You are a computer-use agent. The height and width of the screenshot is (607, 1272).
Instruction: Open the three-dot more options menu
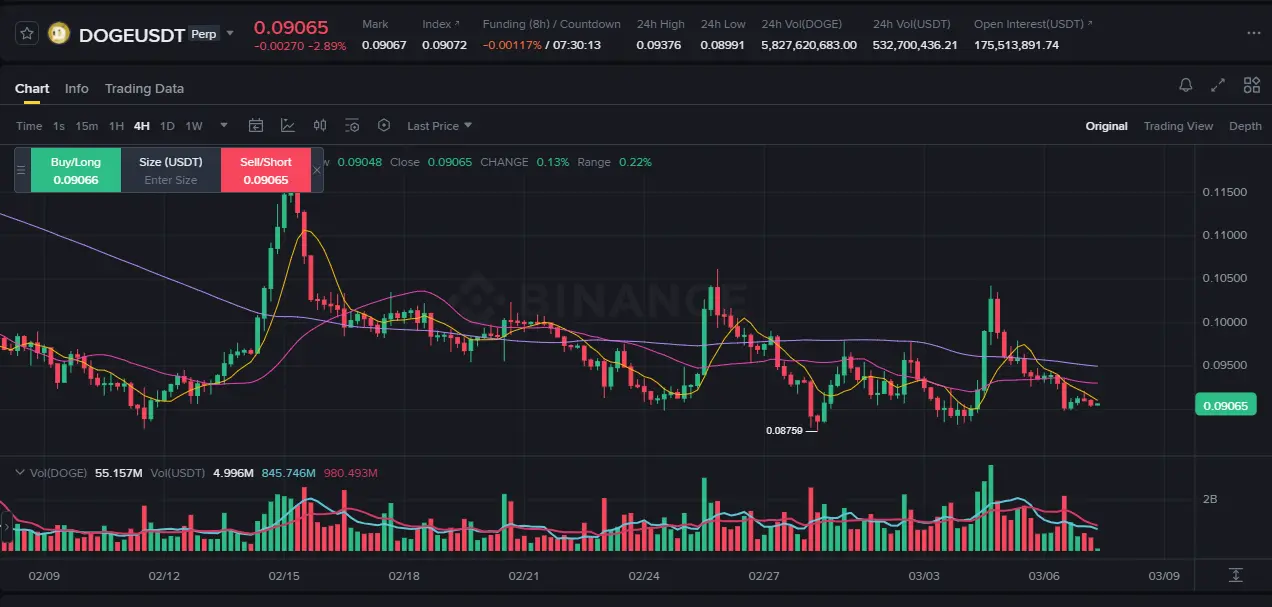1254,33
